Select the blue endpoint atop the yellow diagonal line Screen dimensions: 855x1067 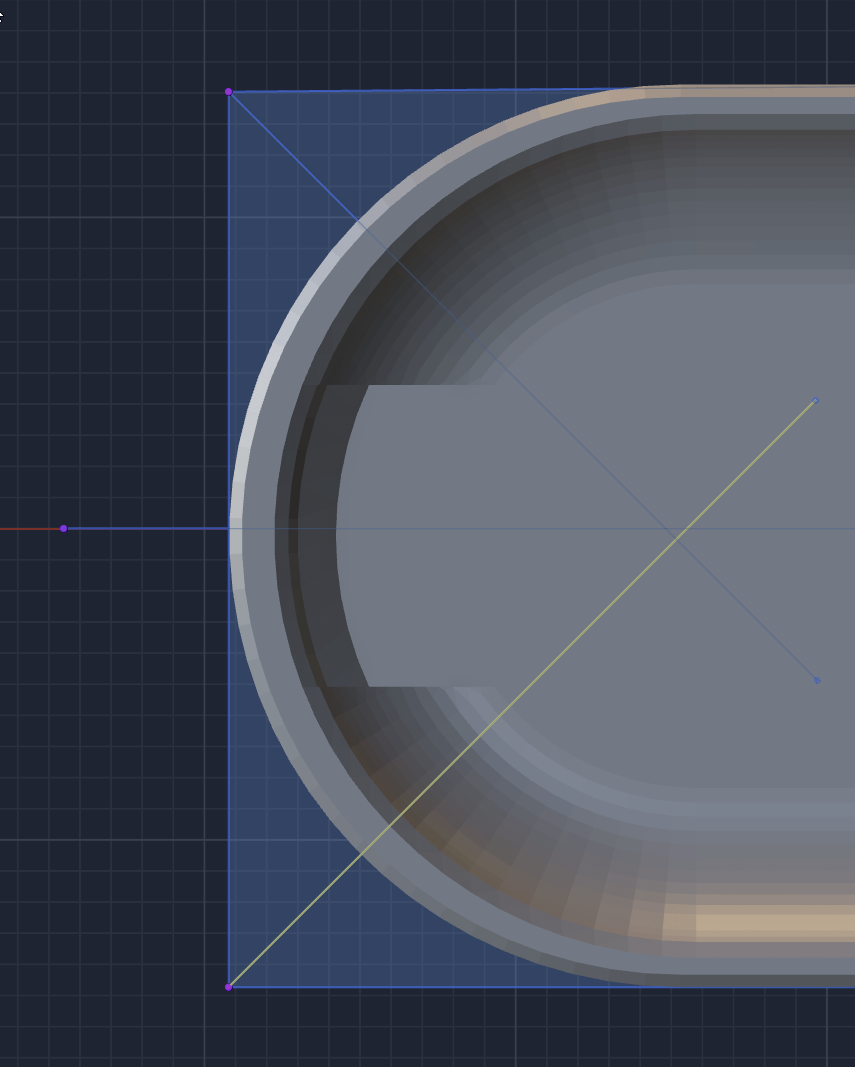pyautogui.click(x=816, y=401)
